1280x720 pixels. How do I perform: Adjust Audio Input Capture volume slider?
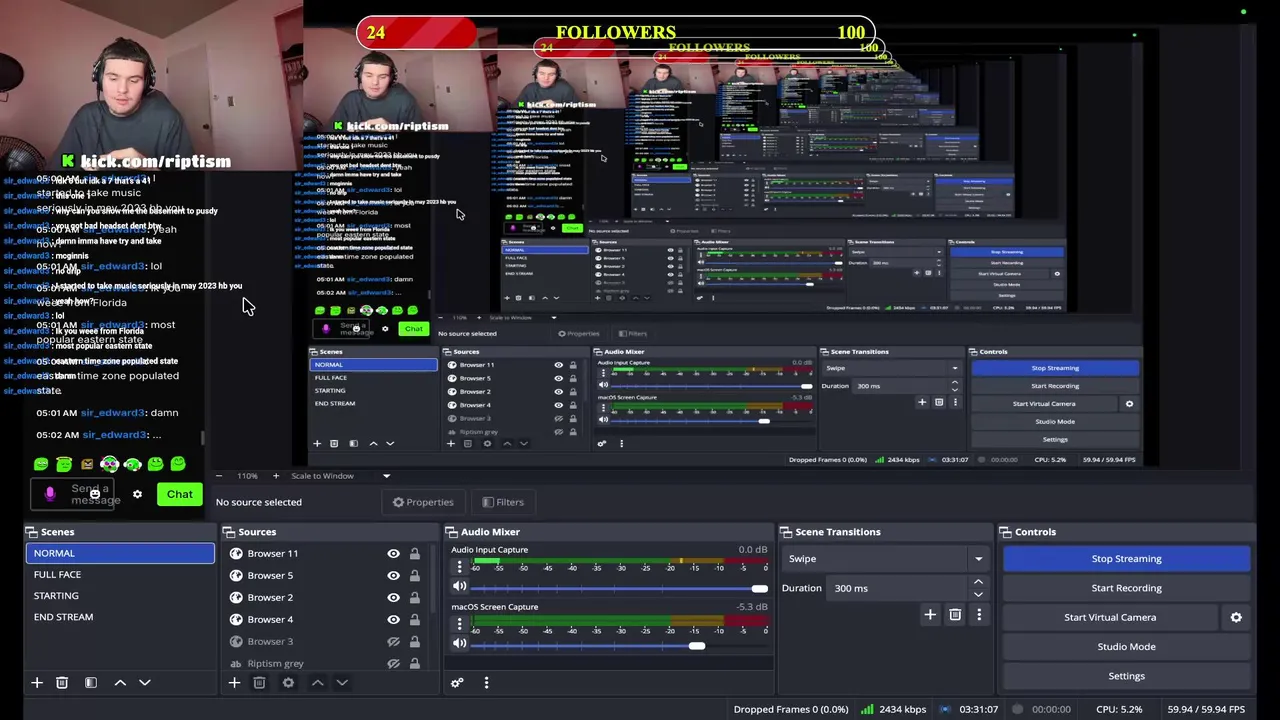click(x=760, y=588)
